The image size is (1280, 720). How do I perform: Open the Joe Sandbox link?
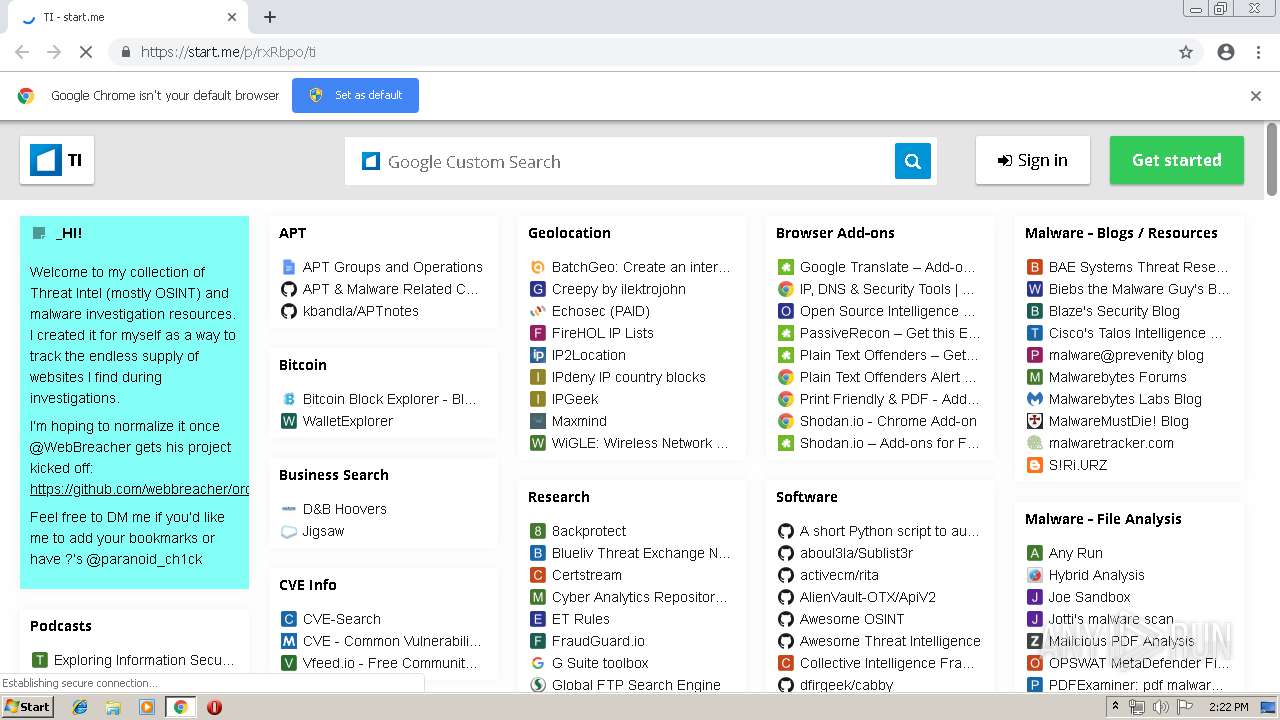pyautogui.click(x=1089, y=597)
